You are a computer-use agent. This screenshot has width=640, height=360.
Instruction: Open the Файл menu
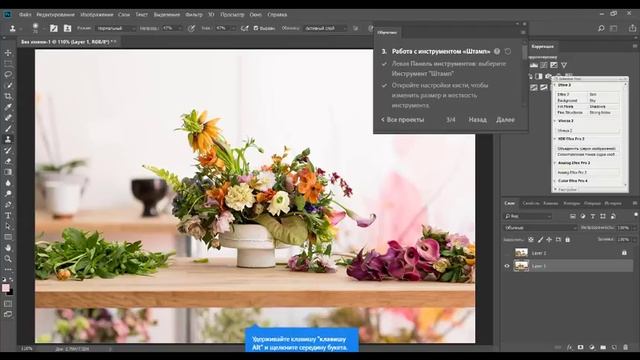tap(25, 14)
